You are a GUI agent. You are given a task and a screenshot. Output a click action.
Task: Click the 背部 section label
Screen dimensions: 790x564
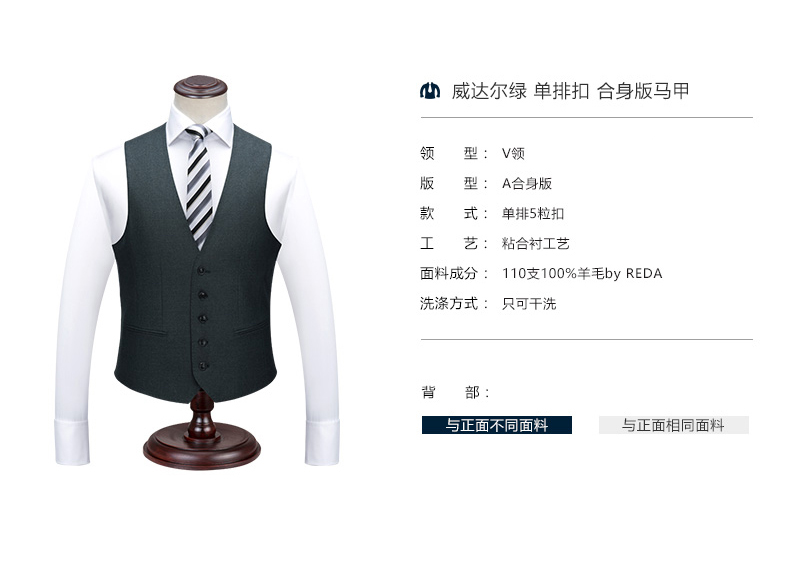click(x=455, y=392)
